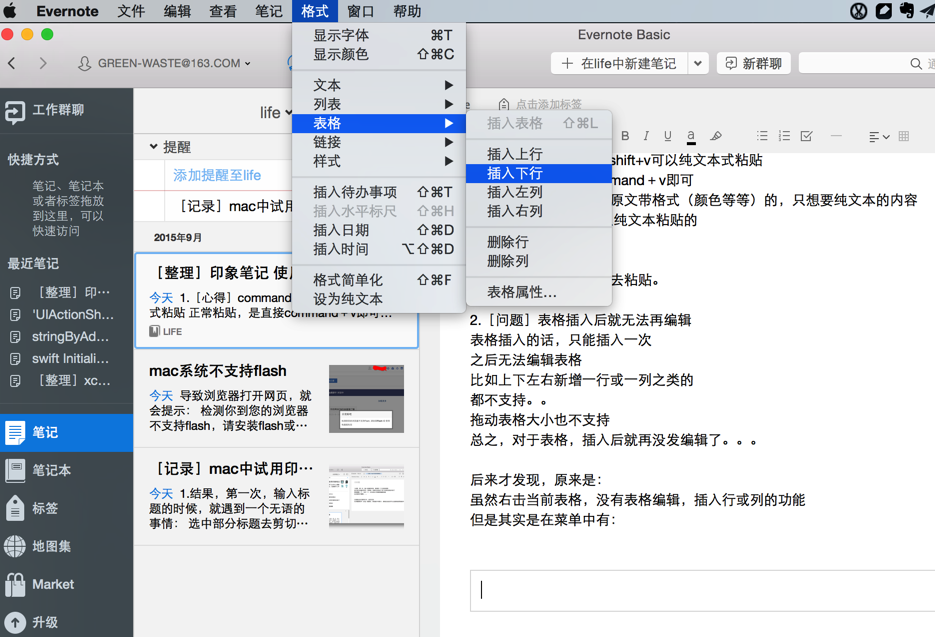
Task: Click the Evernote elephant menu bar icon
Action: click(906, 11)
